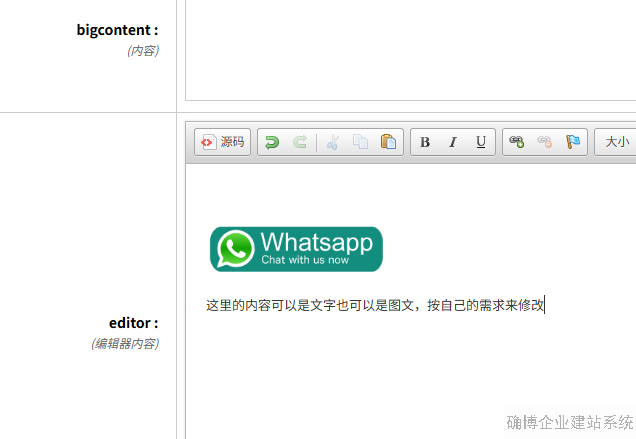Viewport: 636px width, 439px height.
Task: Remove hyperlink with unlink icon
Action: coord(545,142)
